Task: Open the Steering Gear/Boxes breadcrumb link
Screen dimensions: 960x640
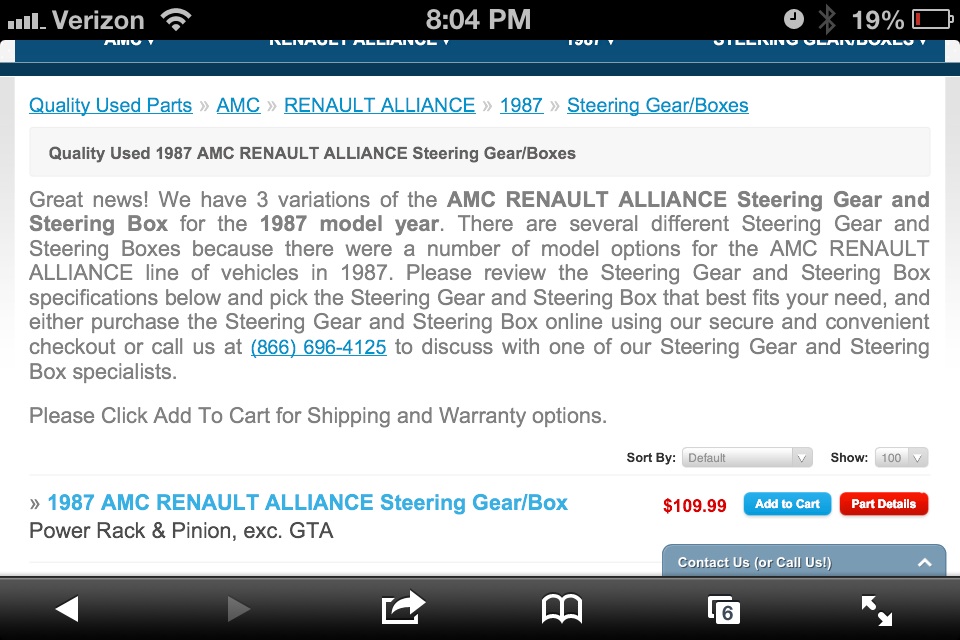Action: (x=658, y=105)
